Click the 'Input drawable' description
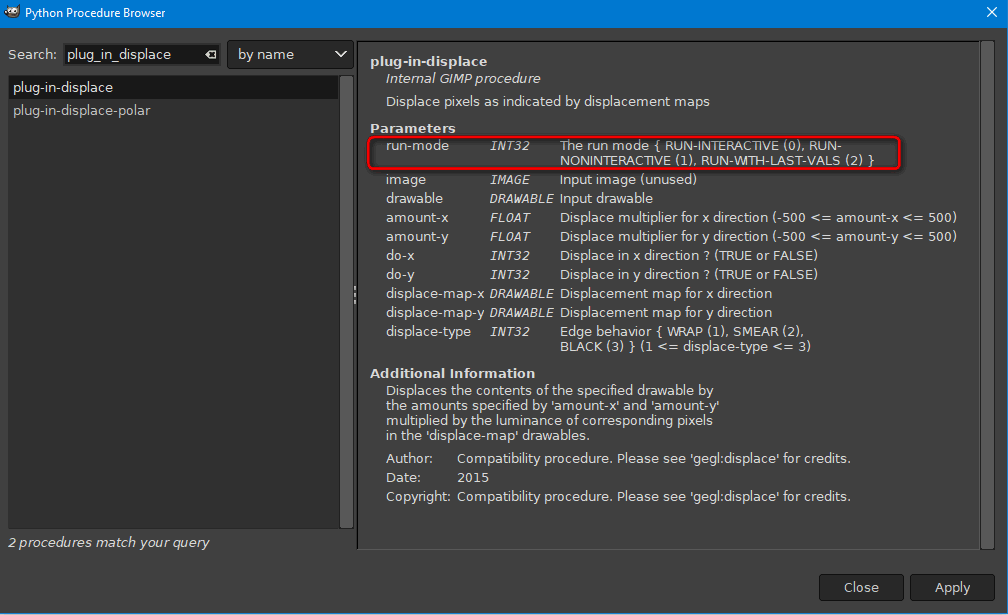Screen dimensions: 1008x615 click(x=606, y=199)
